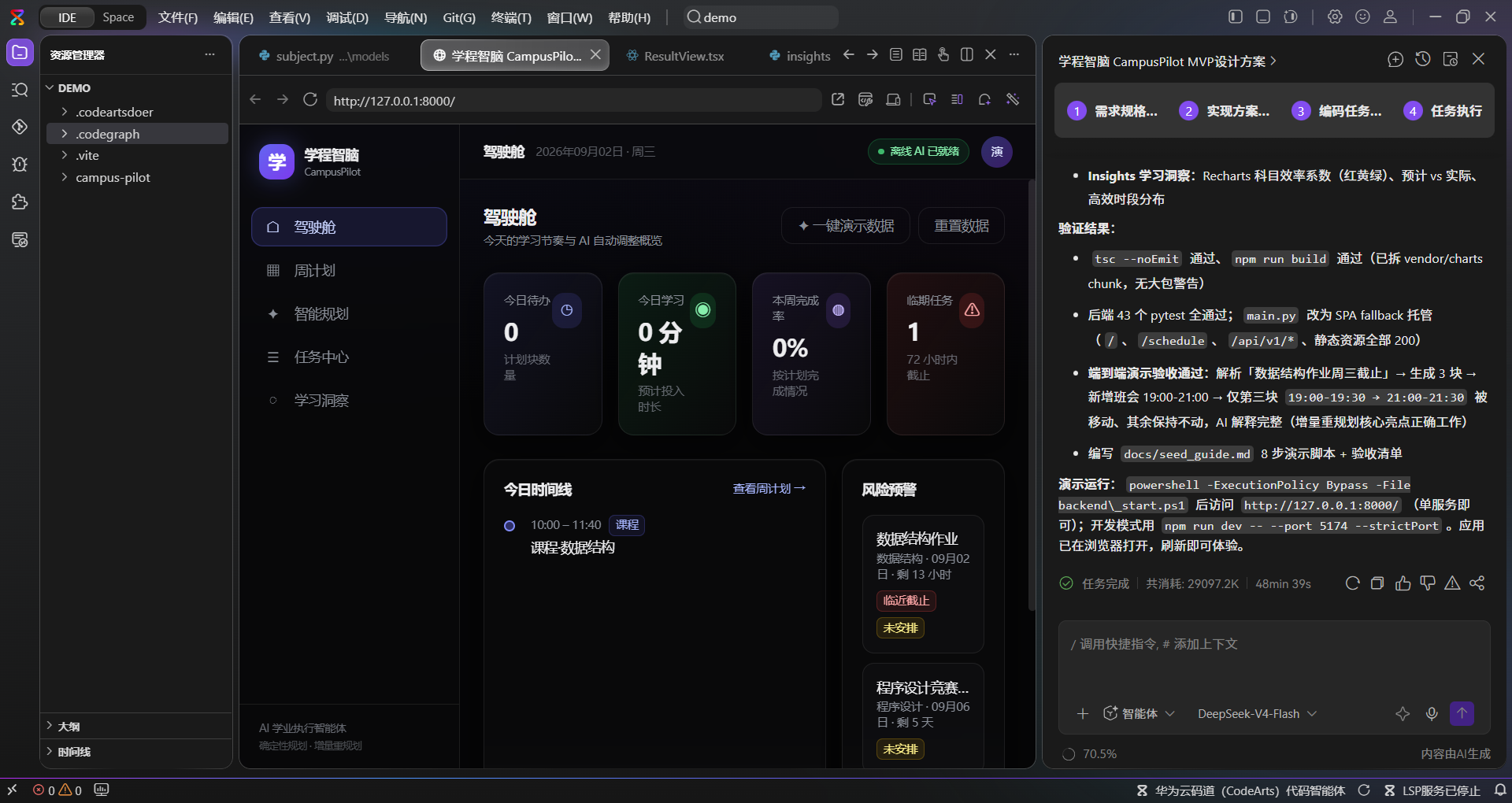Regenerate the response with the refresh icon
1512x803 pixels.
pyautogui.click(x=1352, y=583)
